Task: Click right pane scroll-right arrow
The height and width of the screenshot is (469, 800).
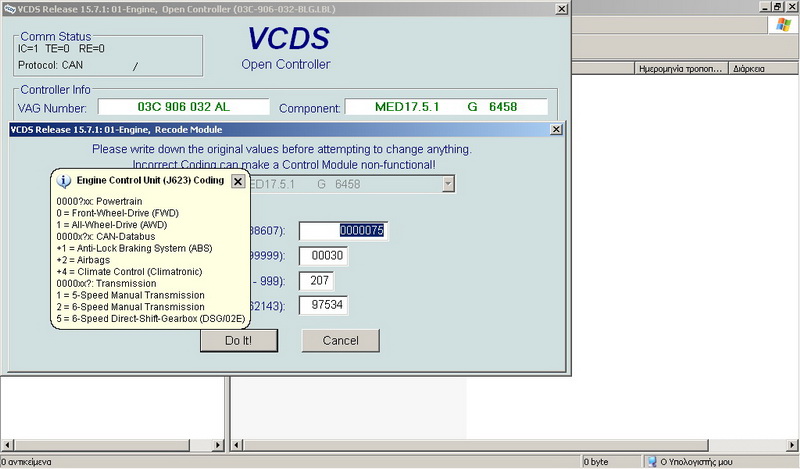Action: (793, 445)
